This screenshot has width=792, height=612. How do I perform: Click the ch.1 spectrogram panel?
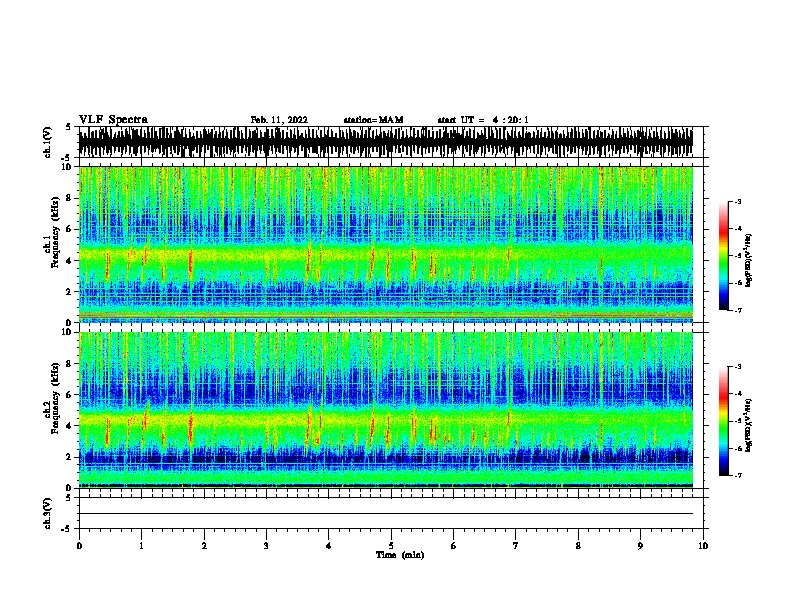pos(386,244)
